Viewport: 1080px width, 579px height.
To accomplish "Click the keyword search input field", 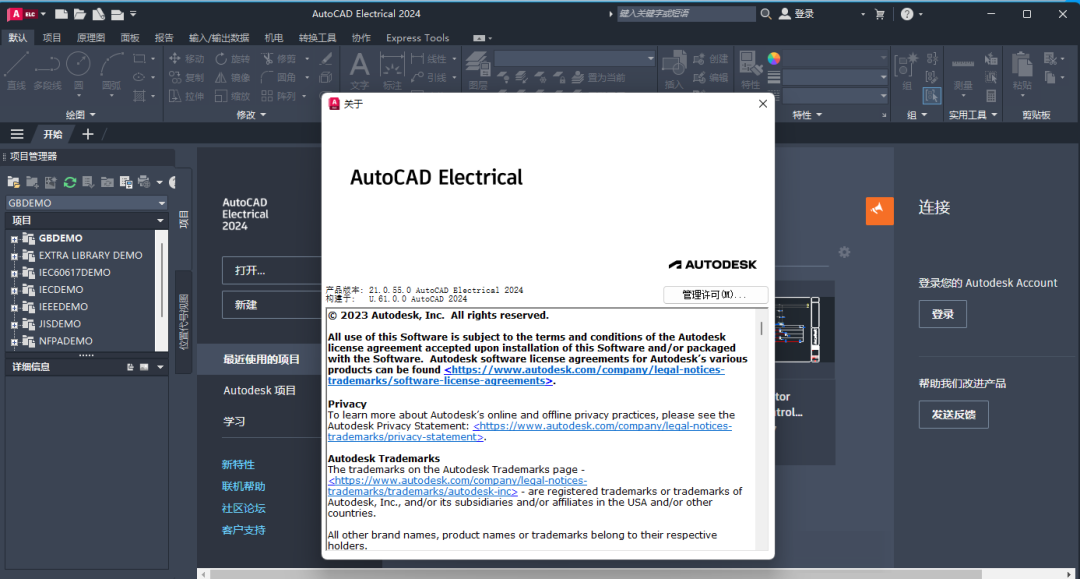I will tap(686, 14).
